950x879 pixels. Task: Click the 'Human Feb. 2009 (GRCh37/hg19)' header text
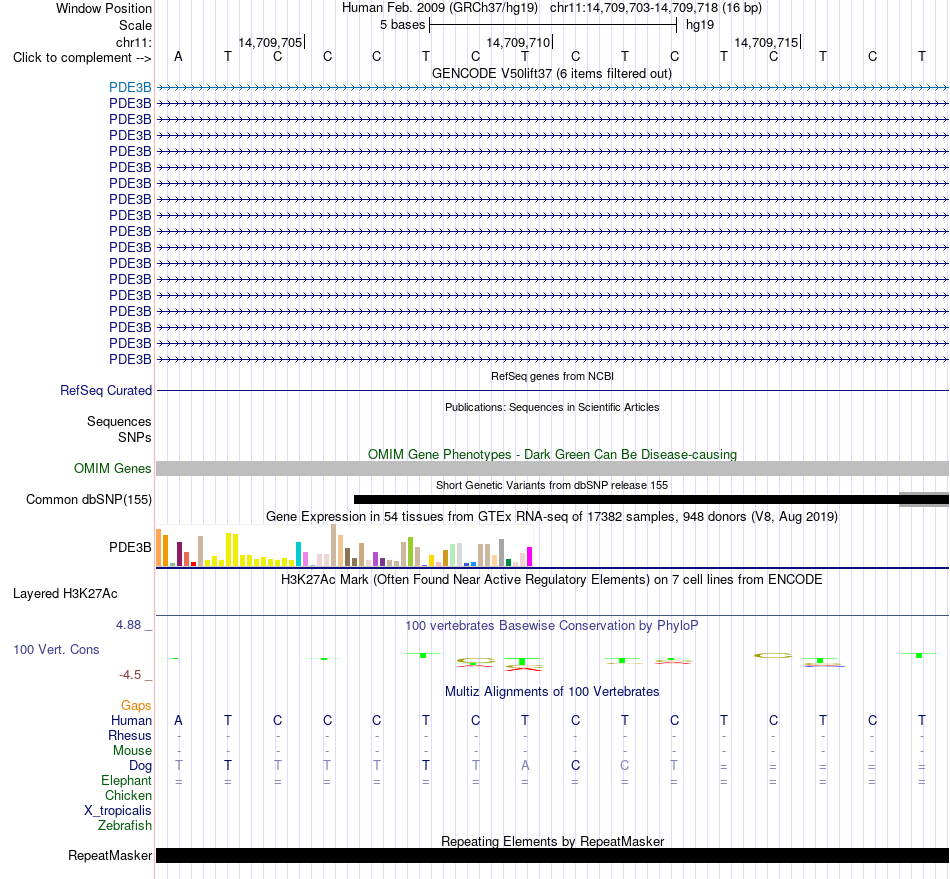(440, 8)
